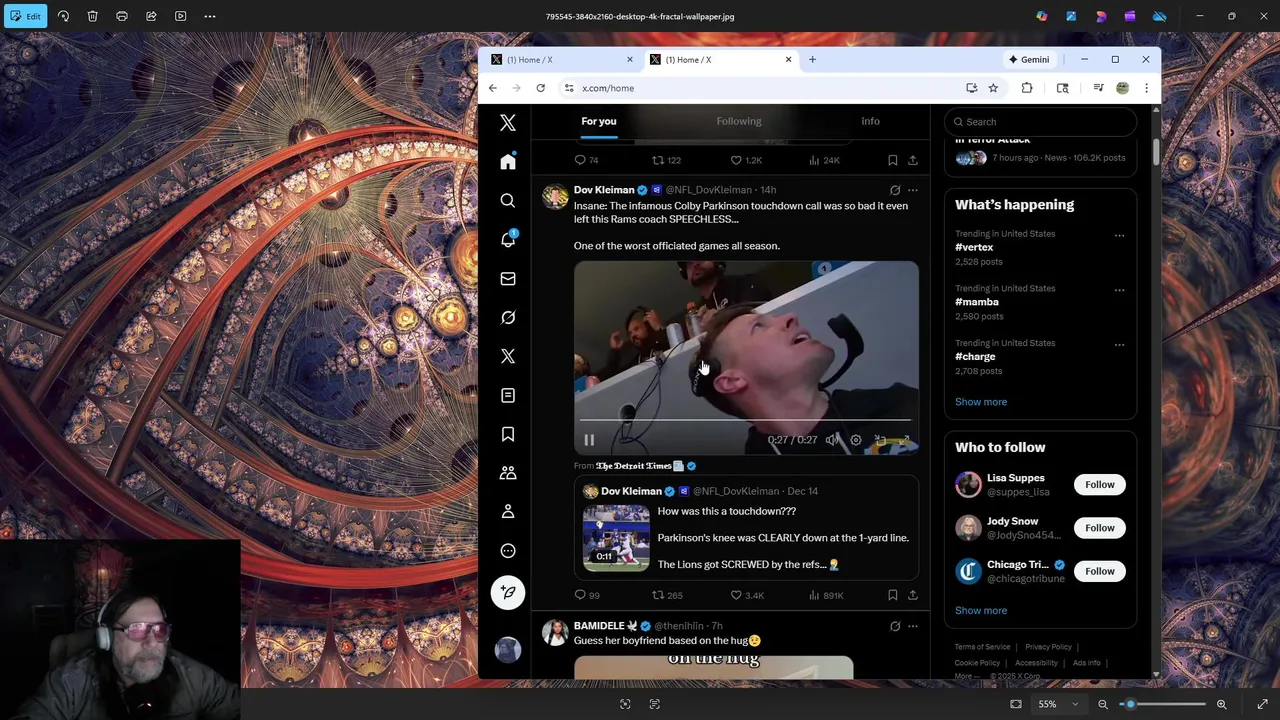This screenshot has height=720, width=1280.
Task: Click zoom out magnifier in Photos
Action: (1103, 704)
